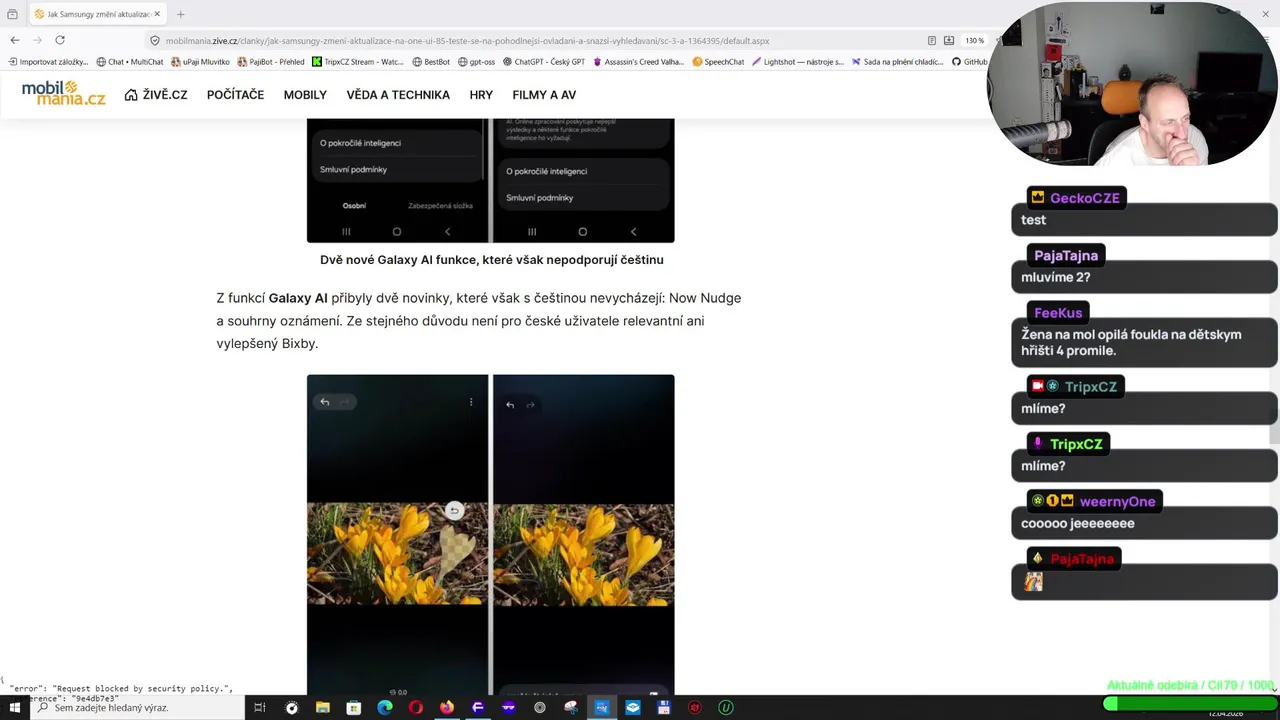Open TripxCZ Stream bookmark

(x=358, y=62)
